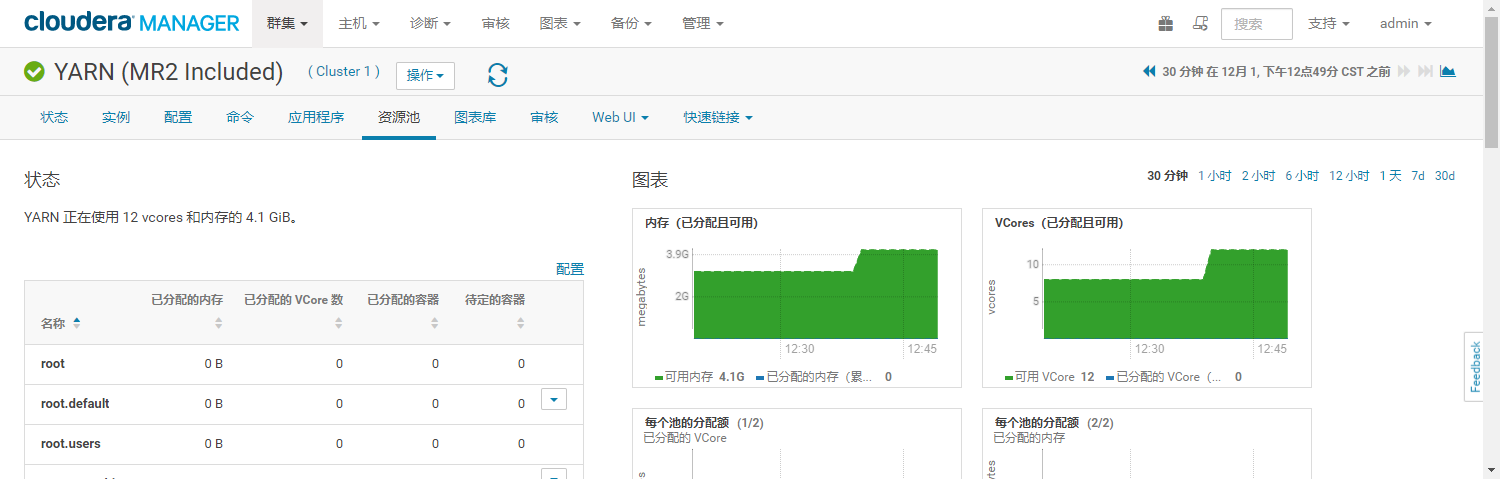This screenshot has height=479, width=1500.
Task: Click the 已分配的 VCore legend entry
Action: 1173,377
